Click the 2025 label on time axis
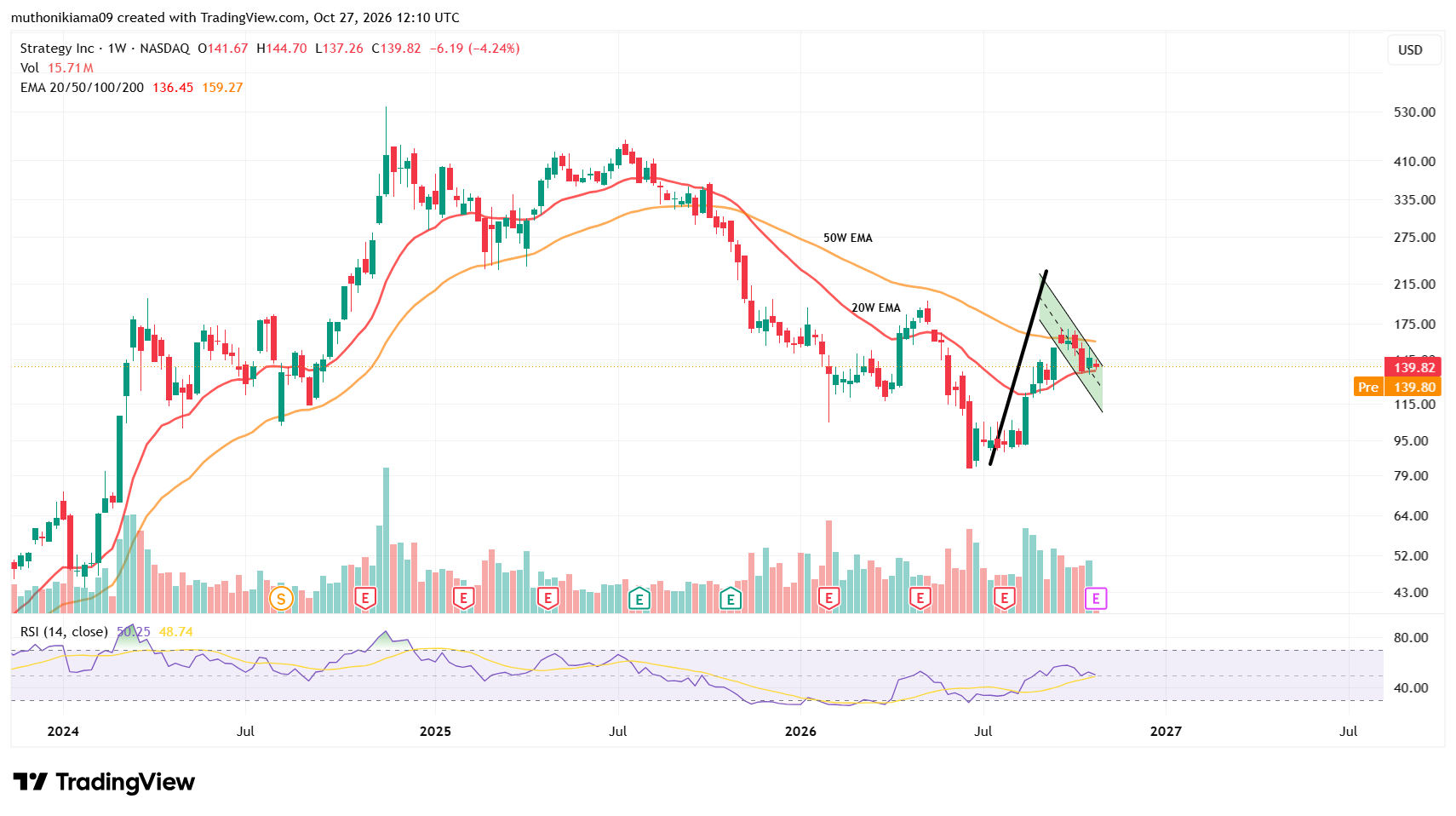 [x=435, y=731]
